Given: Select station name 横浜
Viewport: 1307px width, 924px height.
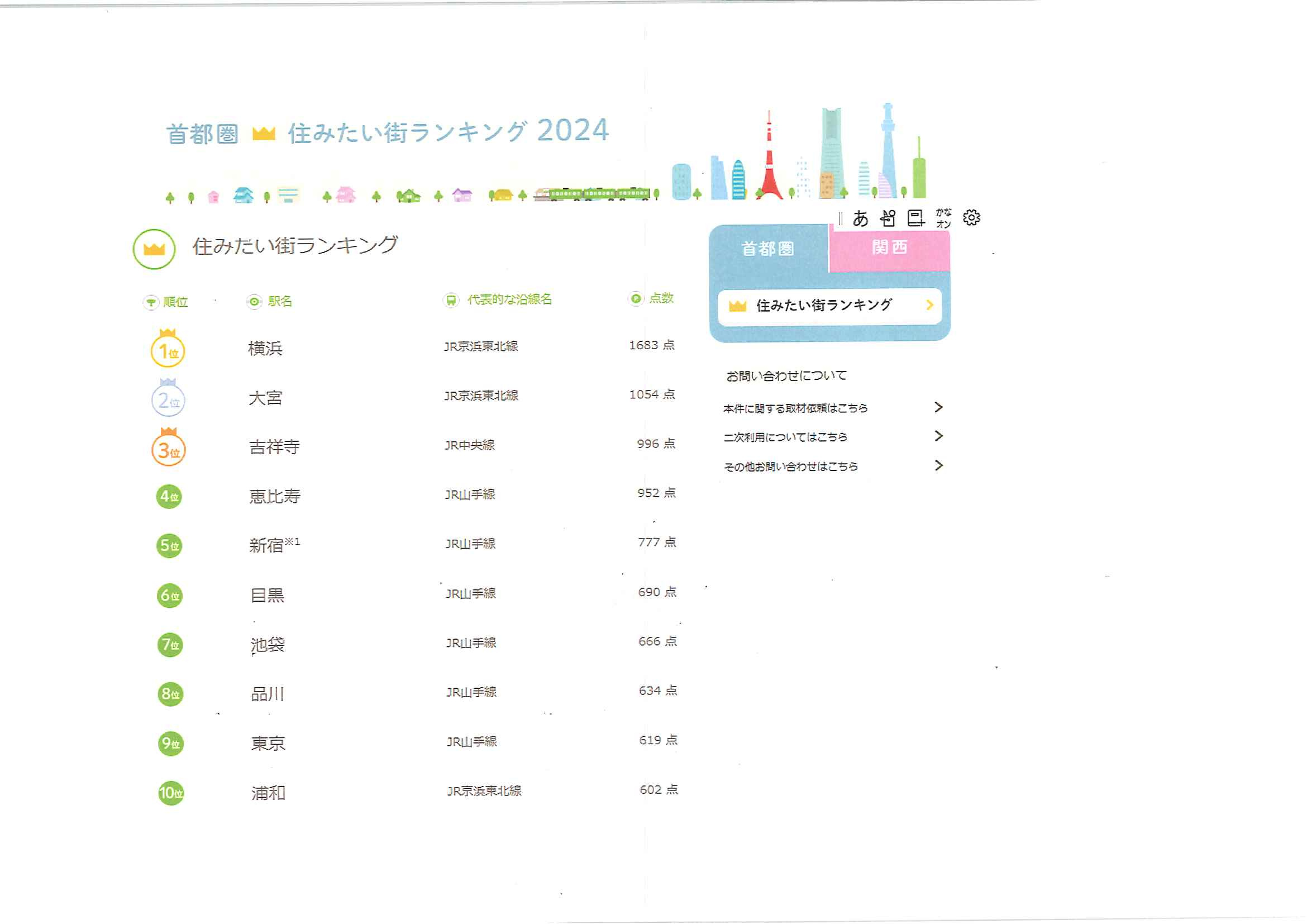Looking at the screenshot, I should click(265, 349).
